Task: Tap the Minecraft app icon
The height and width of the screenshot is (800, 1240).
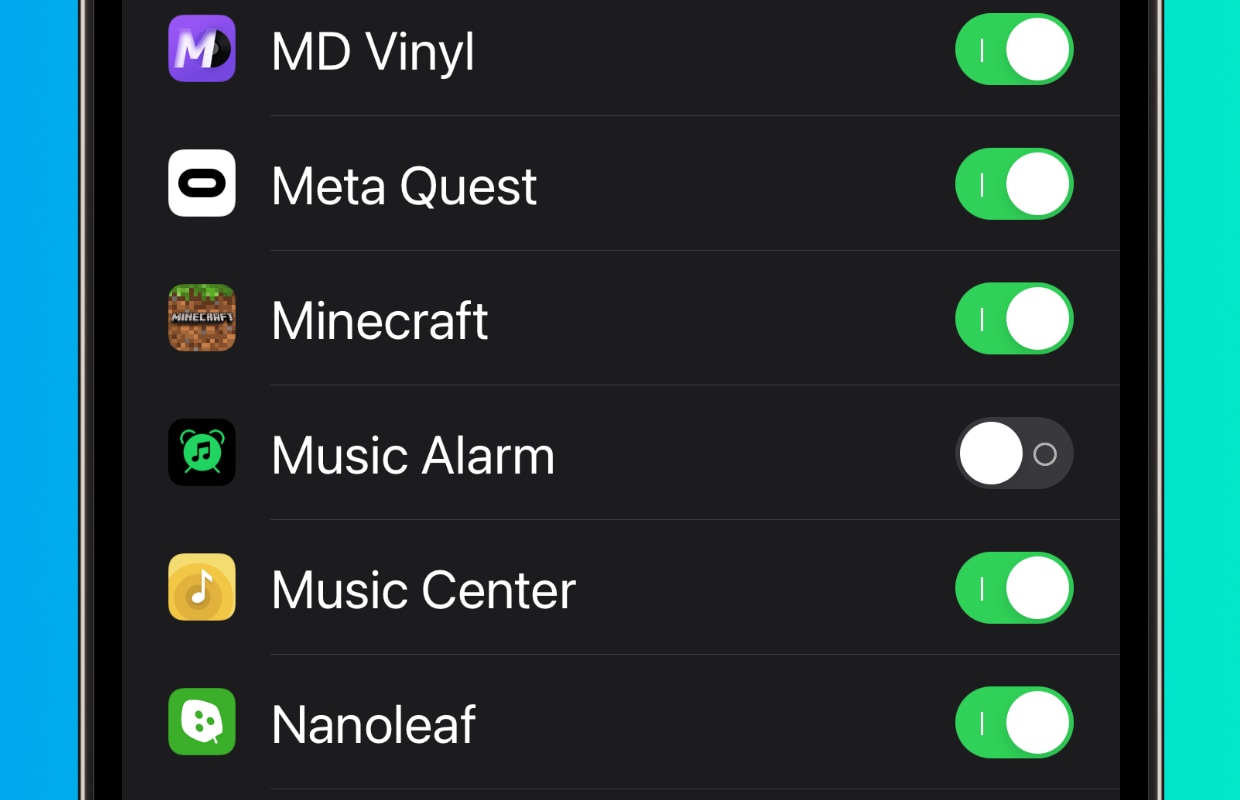Action: coord(202,318)
